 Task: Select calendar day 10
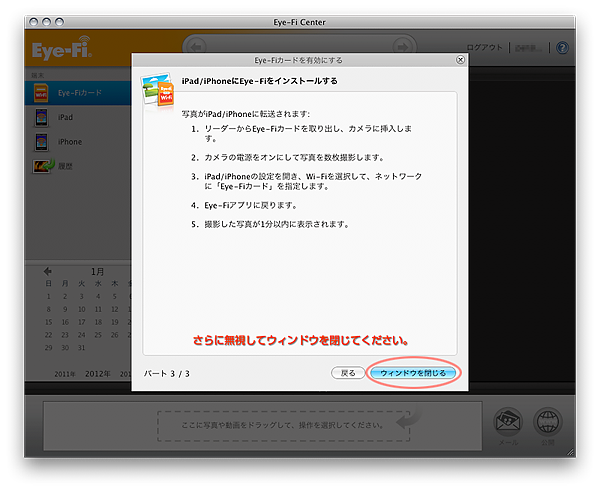tap(82, 309)
